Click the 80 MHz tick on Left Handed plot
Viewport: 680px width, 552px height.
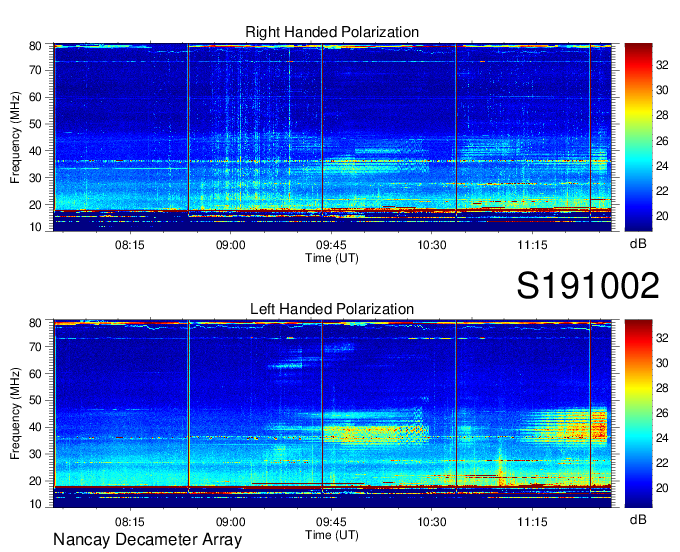[x=35, y=323]
